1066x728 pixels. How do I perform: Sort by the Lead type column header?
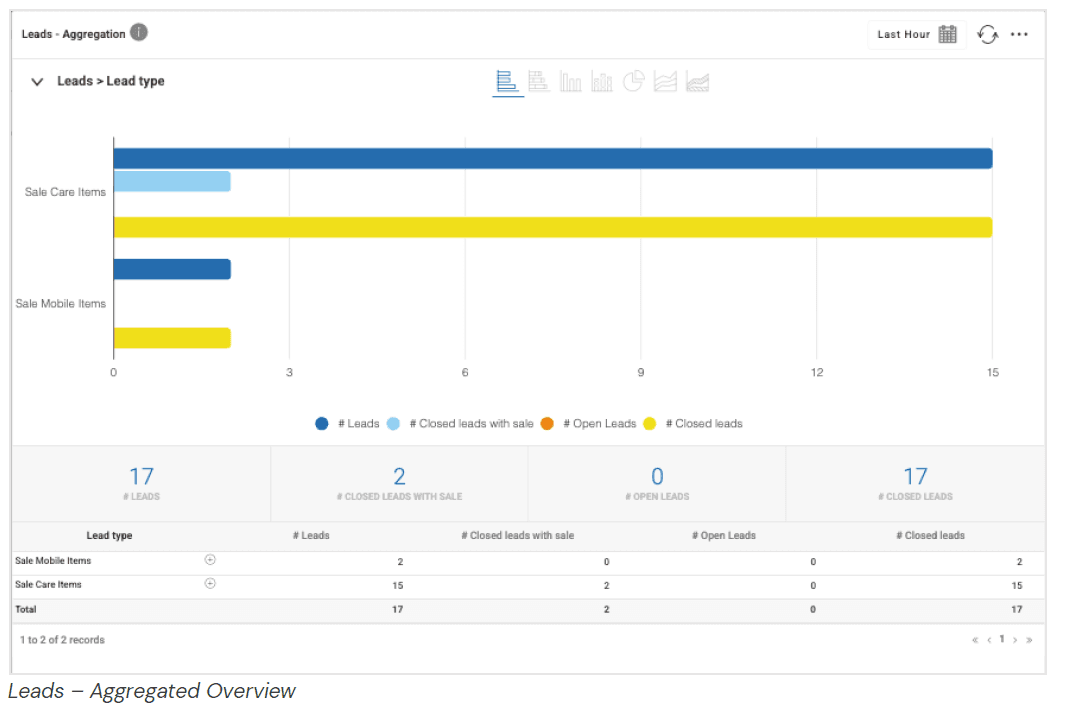pos(109,536)
